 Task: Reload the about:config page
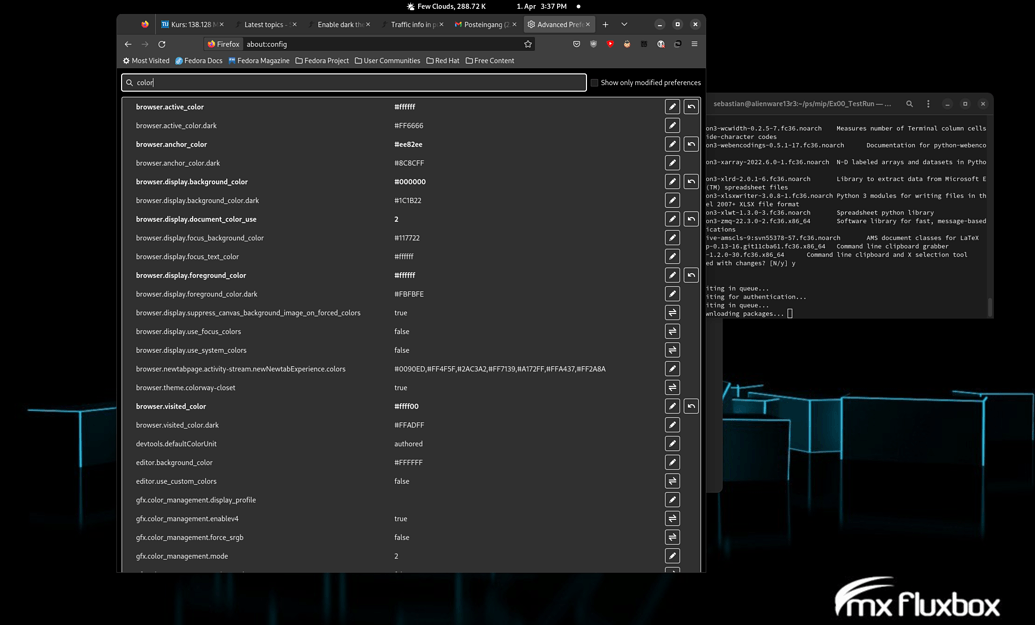[161, 44]
